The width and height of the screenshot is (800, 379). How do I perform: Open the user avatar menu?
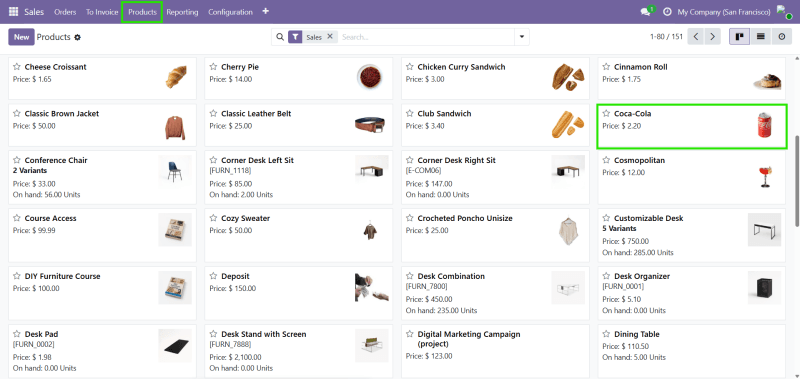784,12
